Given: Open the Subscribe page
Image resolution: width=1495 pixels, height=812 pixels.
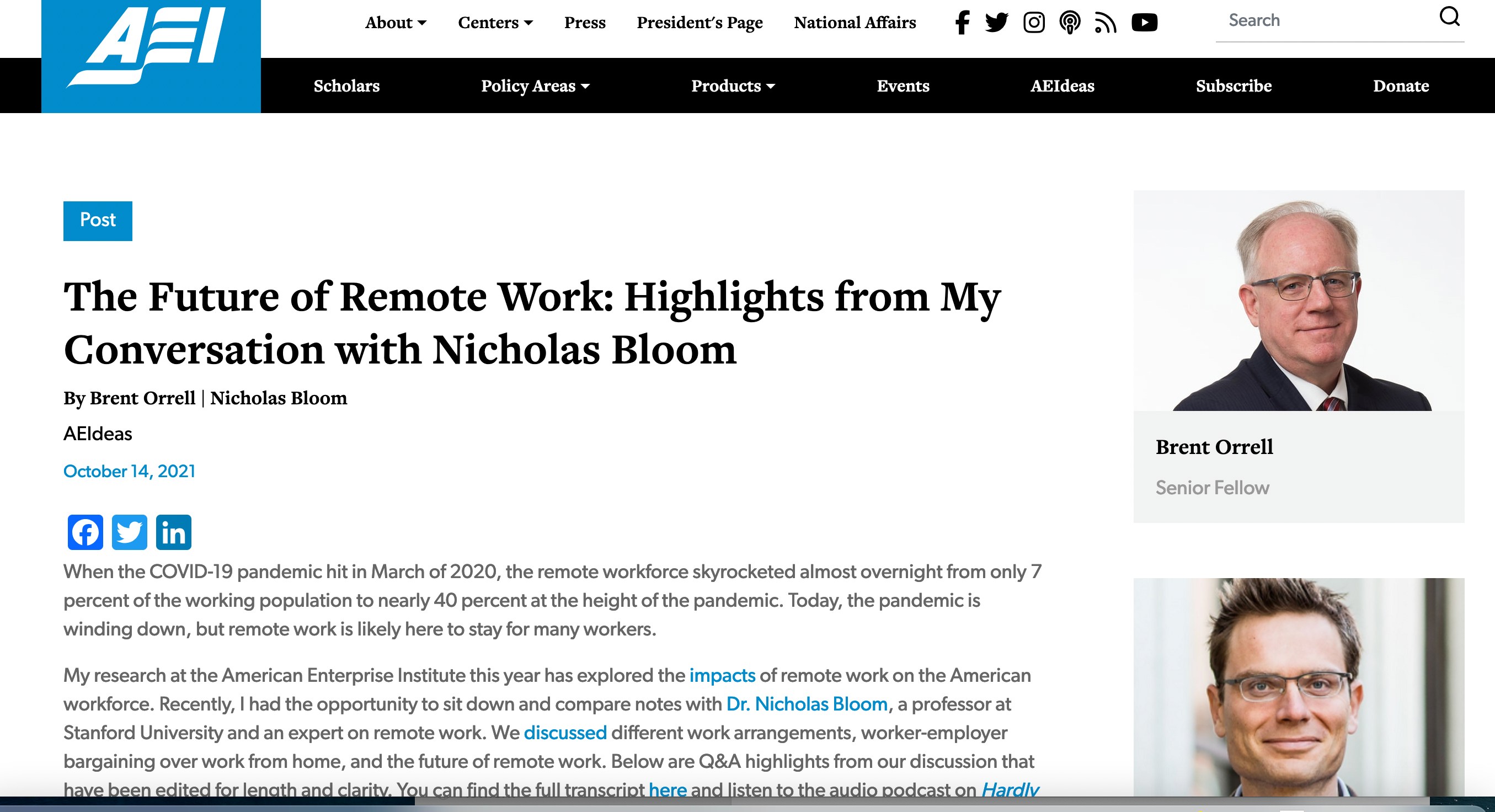Looking at the screenshot, I should (x=1234, y=86).
